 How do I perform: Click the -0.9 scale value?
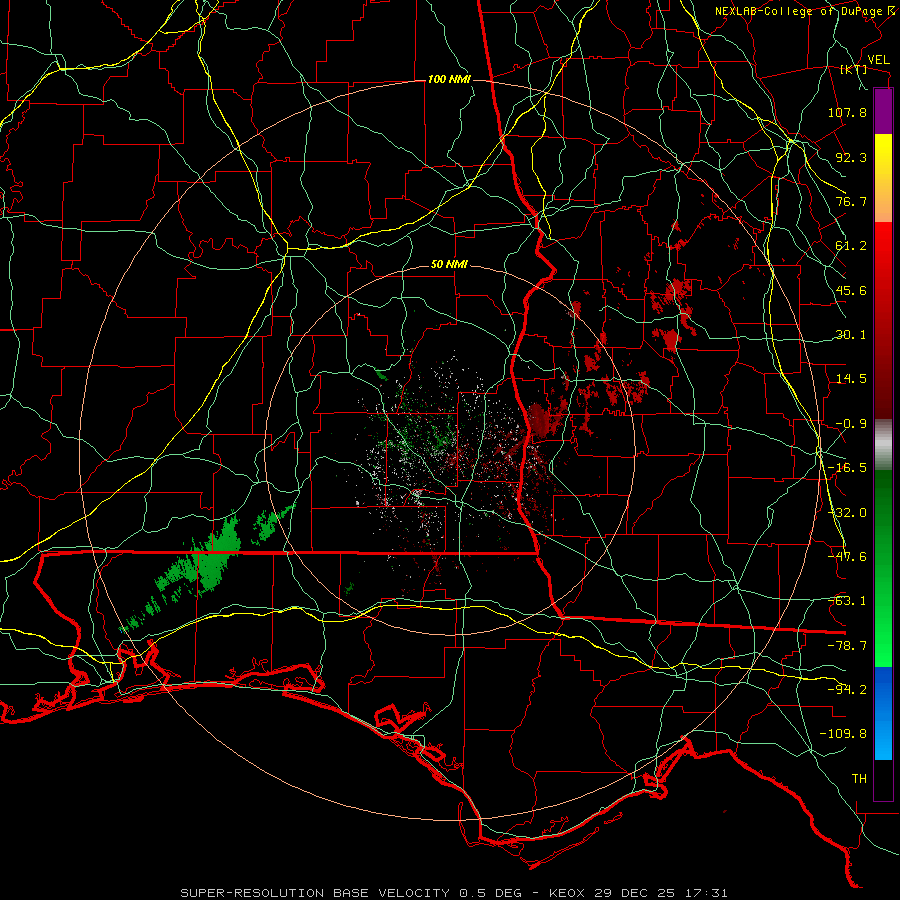[851, 424]
